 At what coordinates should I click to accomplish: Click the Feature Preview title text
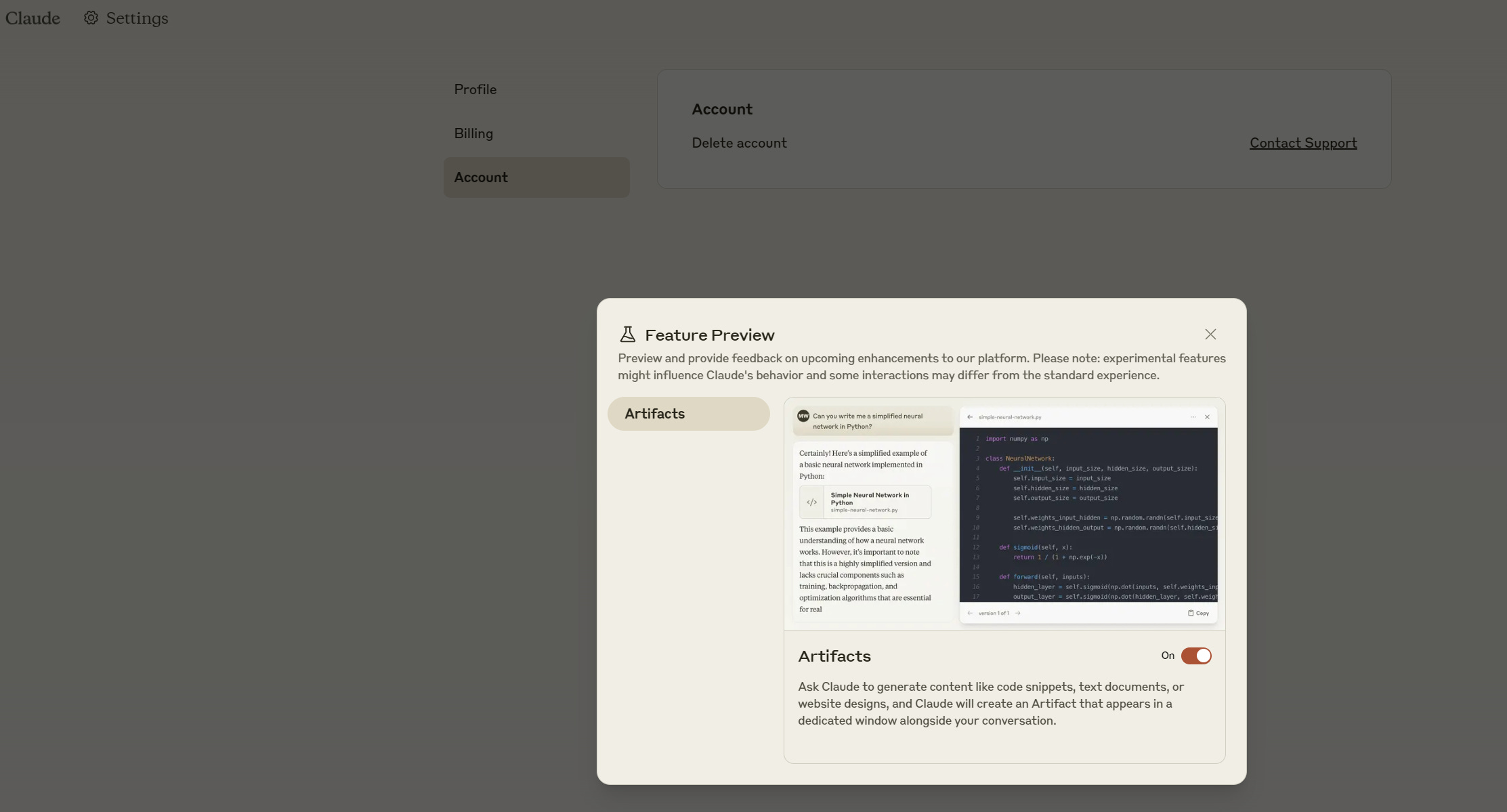click(x=709, y=335)
